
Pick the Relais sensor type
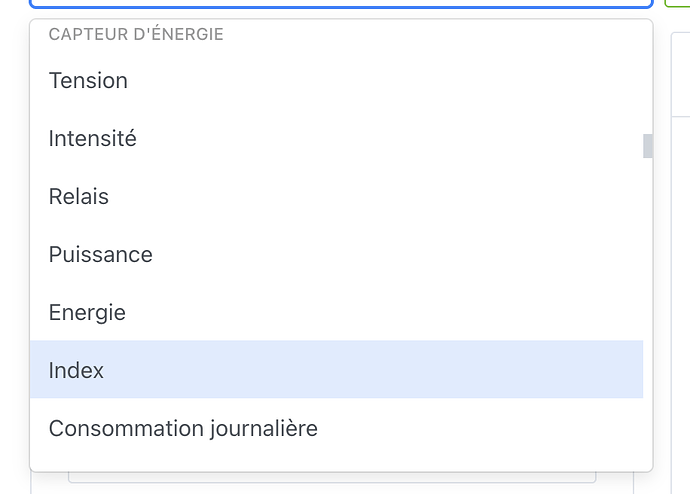point(78,197)
